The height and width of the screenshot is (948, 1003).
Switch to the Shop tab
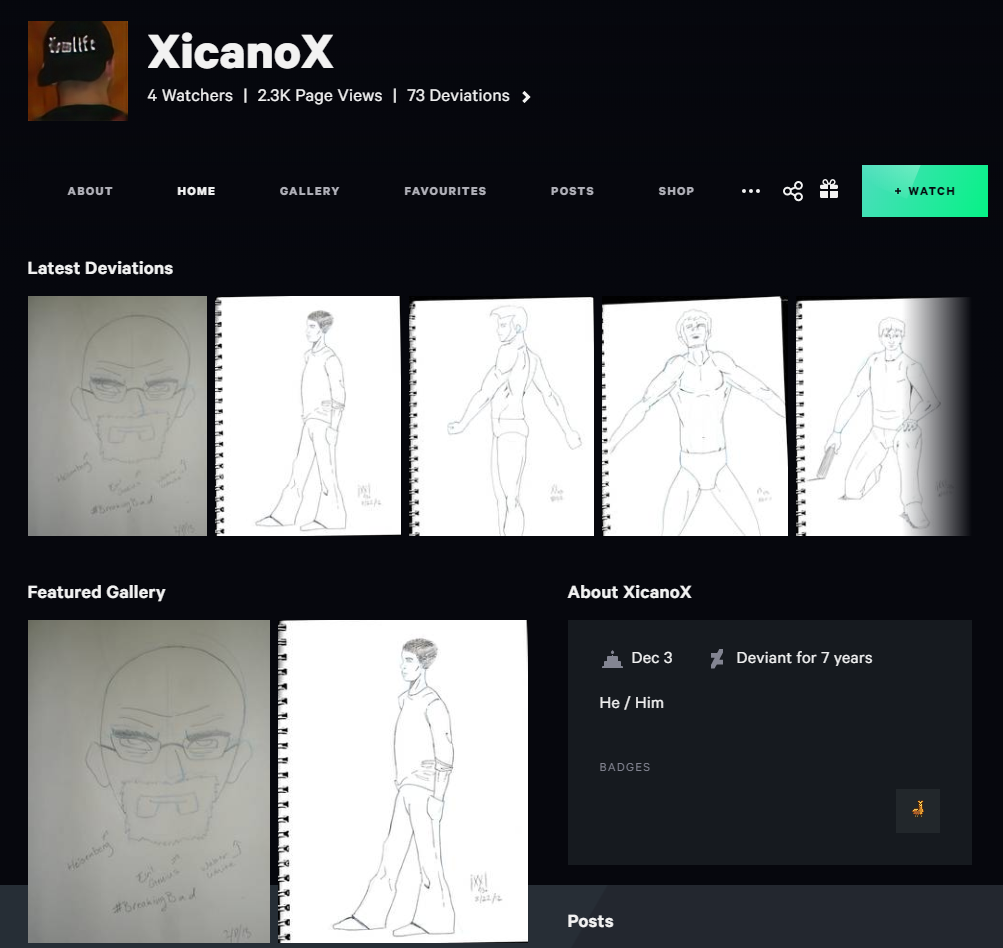(676, 191)
